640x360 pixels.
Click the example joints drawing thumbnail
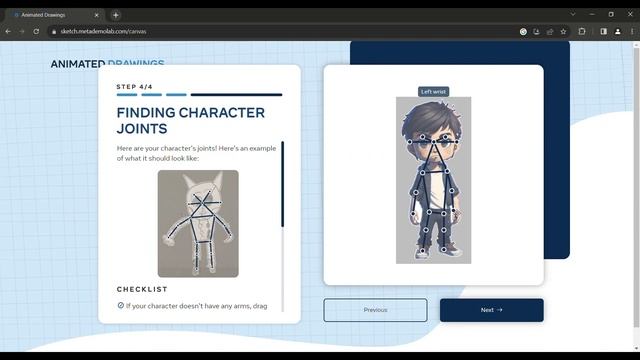click(198, 224)
